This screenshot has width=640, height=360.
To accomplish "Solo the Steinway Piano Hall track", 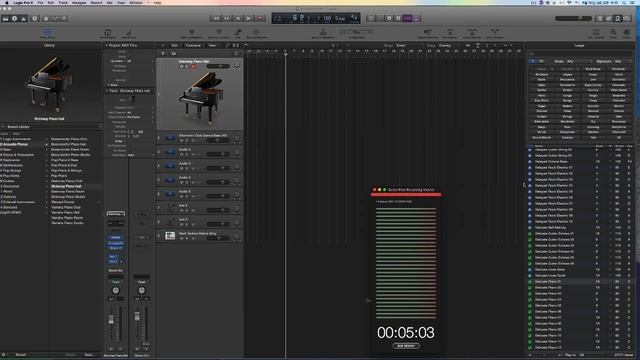I will [187, 66].
